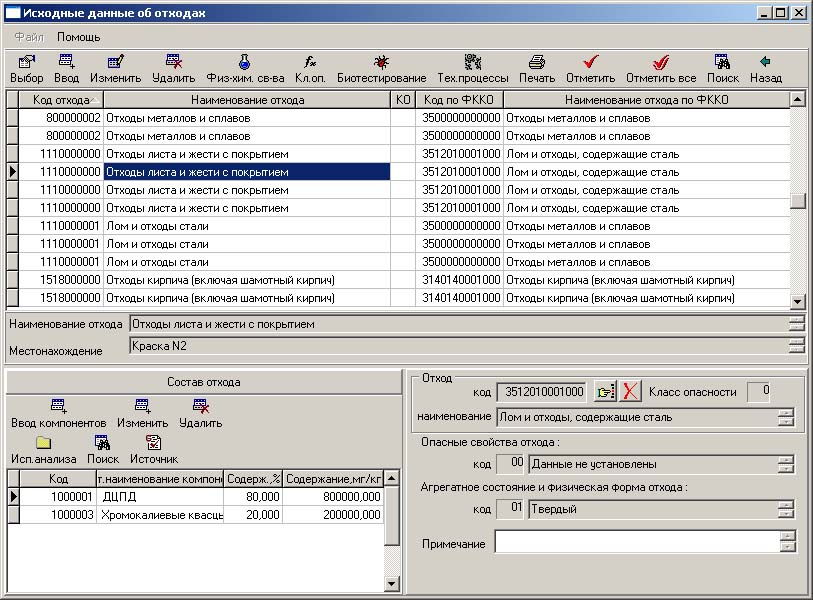
Task: Click Отметить все double checkmark icon
Action: pyautogui.click(x=660, y=69)
